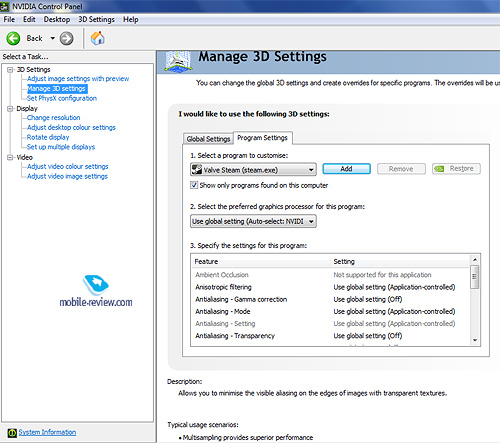
Task: Open Antialiasing Transparency setting value
Action: point(368,336)
